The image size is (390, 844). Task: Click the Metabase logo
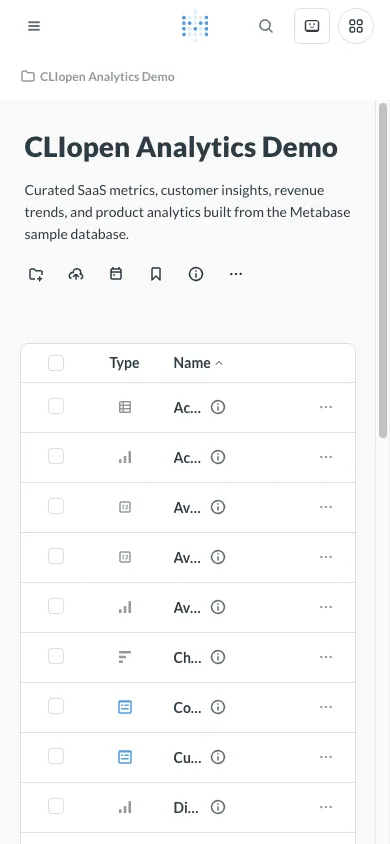pyautogui.click(x=195, y=25)
